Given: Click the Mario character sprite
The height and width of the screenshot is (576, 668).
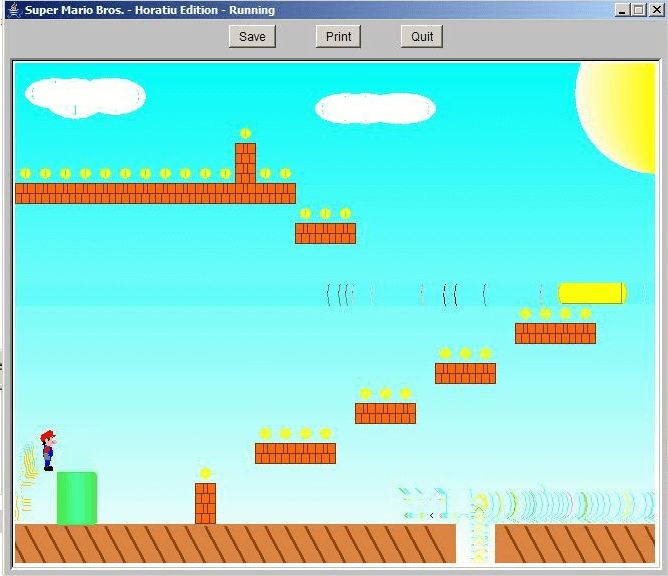Looking at the screenshot, I should (x=48, y=450).
